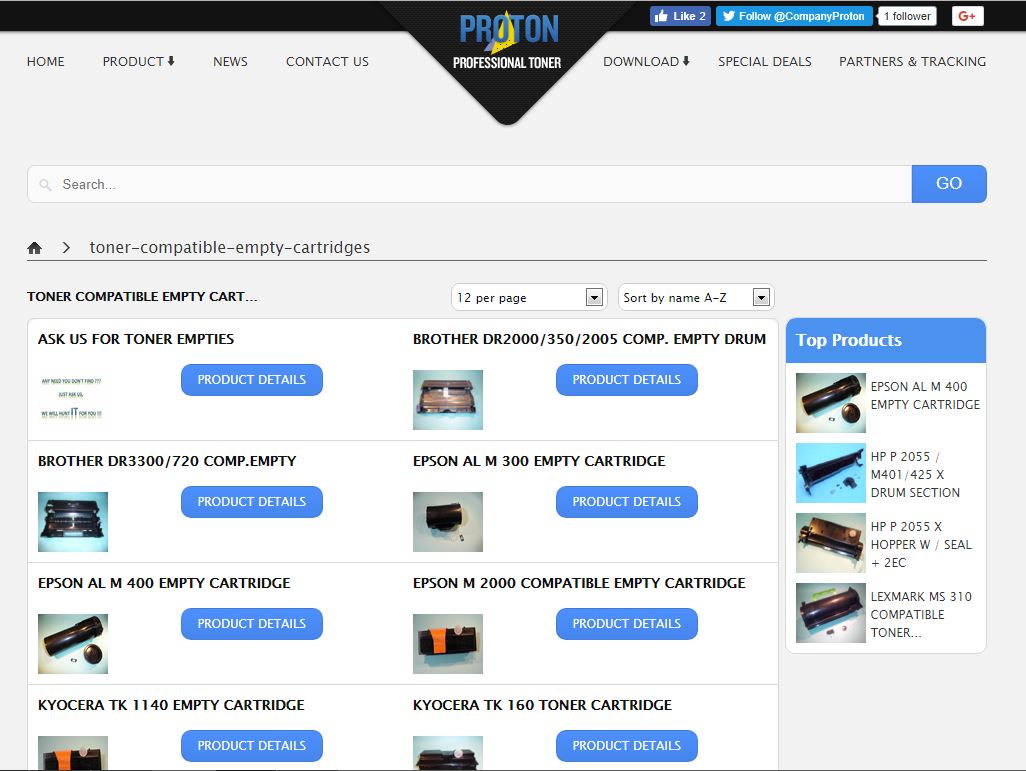Click the toner-compatible-empty-cartridges breadcrumb
This screenshot has height=771, width=1026.
(x=230, y=247)
